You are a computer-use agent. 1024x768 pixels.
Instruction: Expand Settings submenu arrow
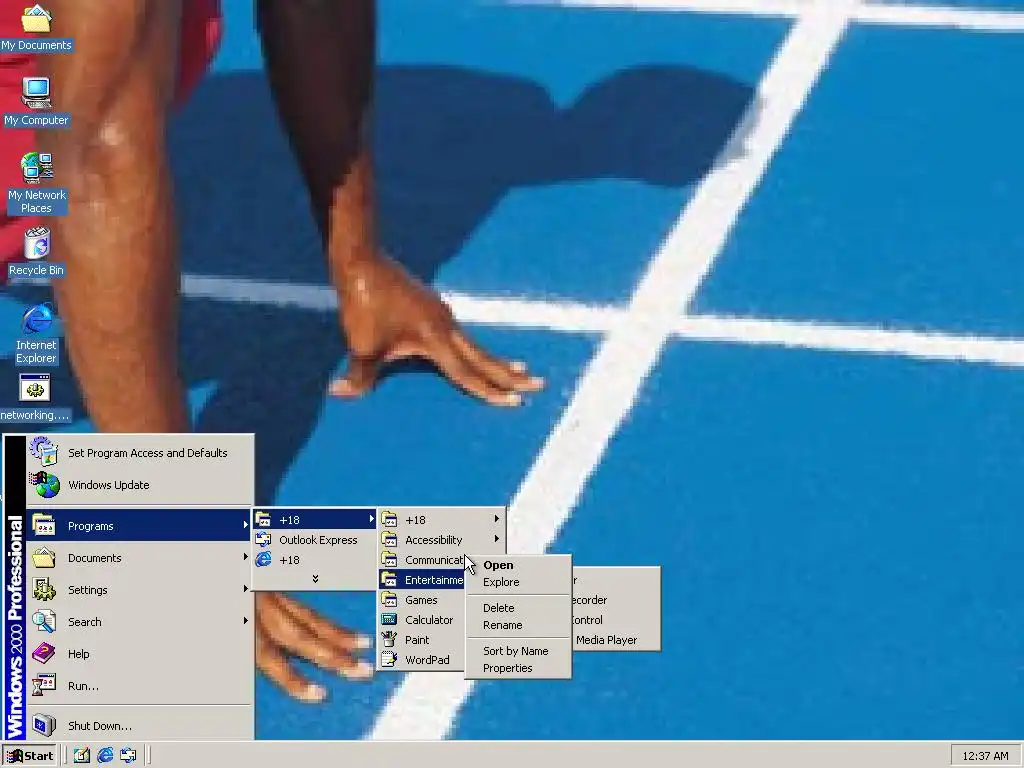click(246, 589)
